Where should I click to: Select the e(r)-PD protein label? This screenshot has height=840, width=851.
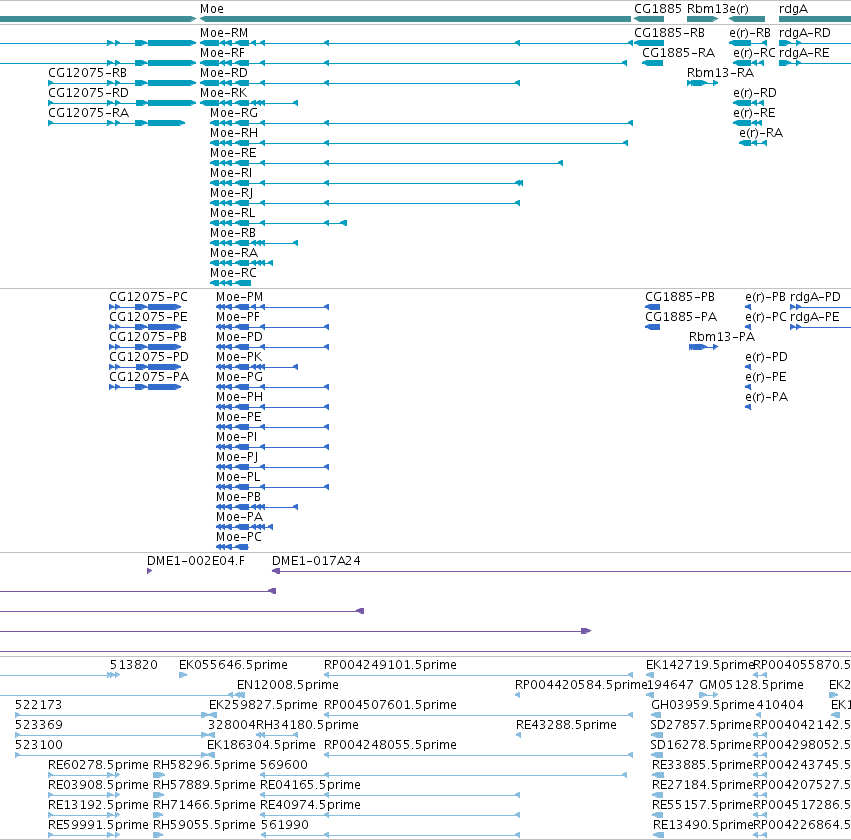[766, 358]
